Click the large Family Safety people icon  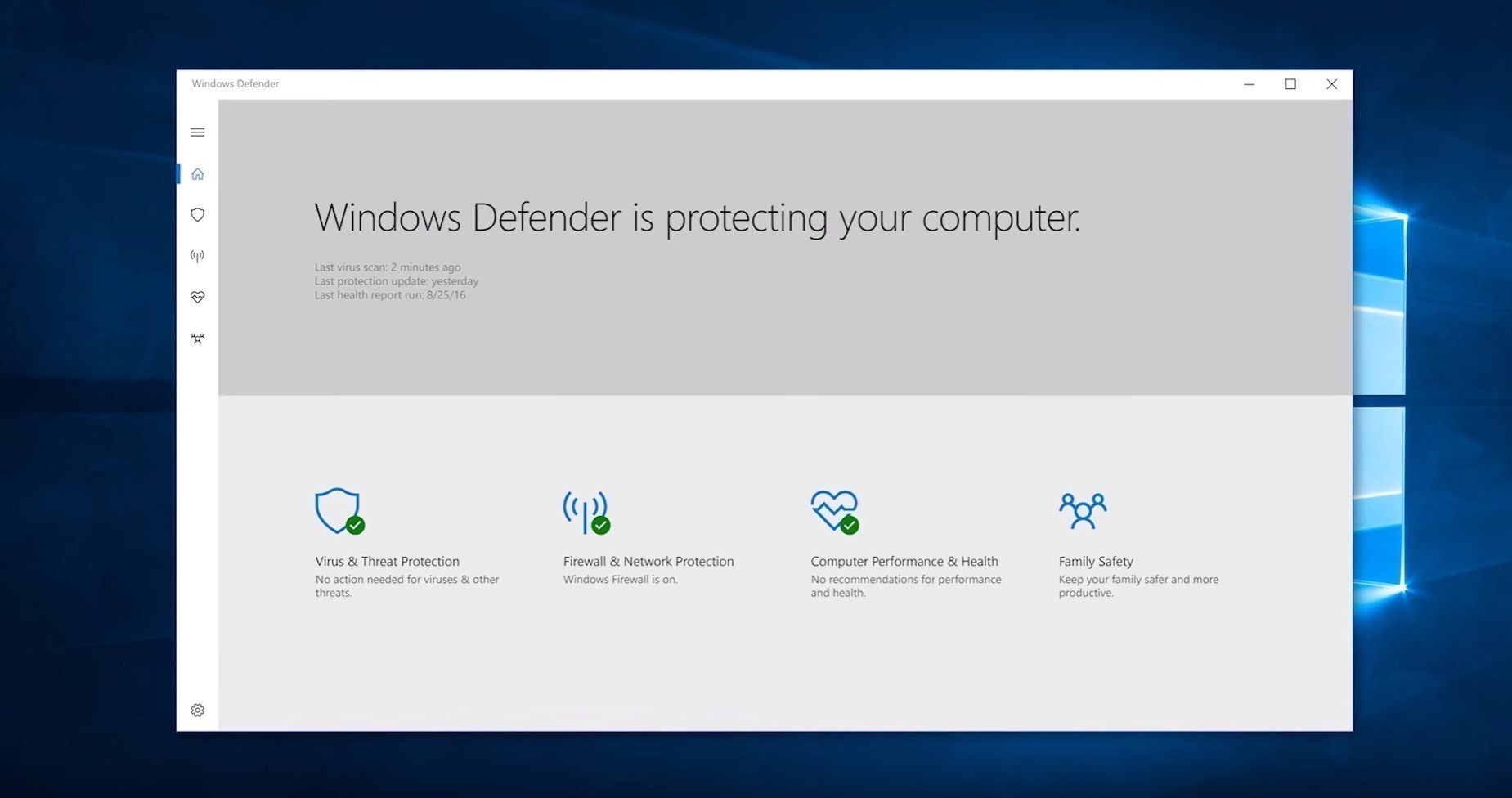[x=1083, y=510]
